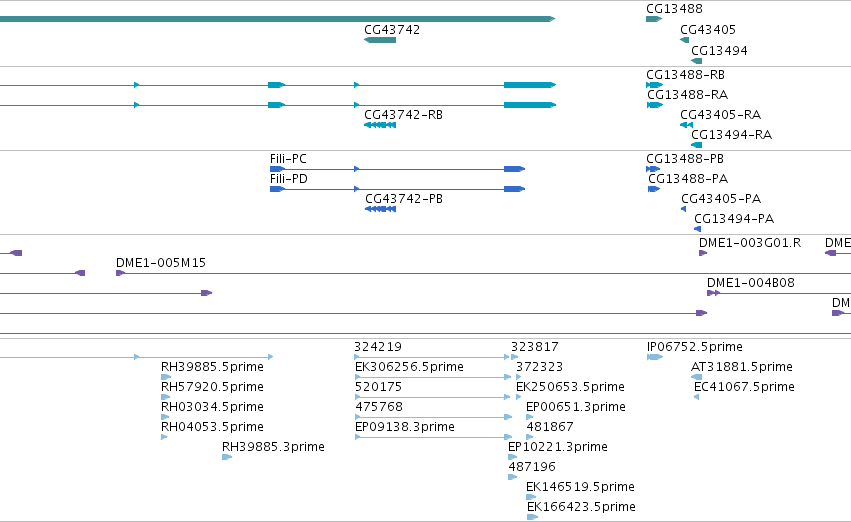851x522 pixels.
Task: Select the CG43405 gene label
Action: pyautogui.click(x=708, y=30)
